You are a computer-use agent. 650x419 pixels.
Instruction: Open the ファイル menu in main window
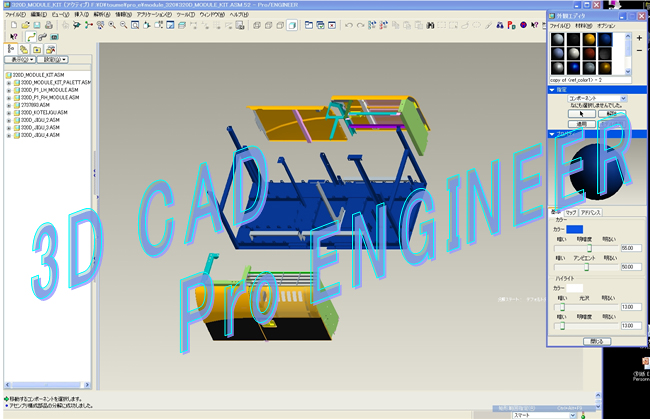click(15, 15)
